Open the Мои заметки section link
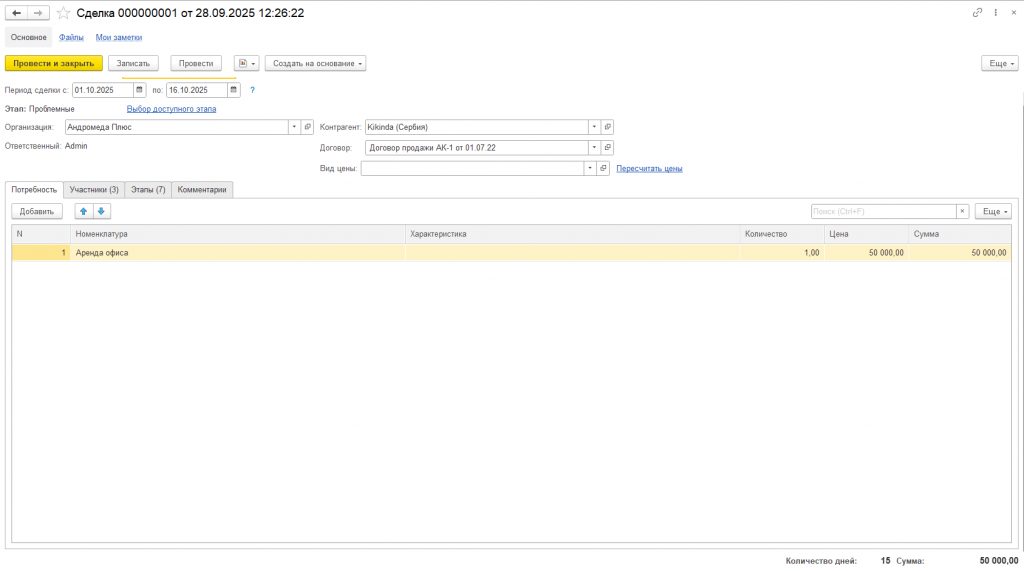The height and width of the screenshot is (571, 1024). coord(119,37)
